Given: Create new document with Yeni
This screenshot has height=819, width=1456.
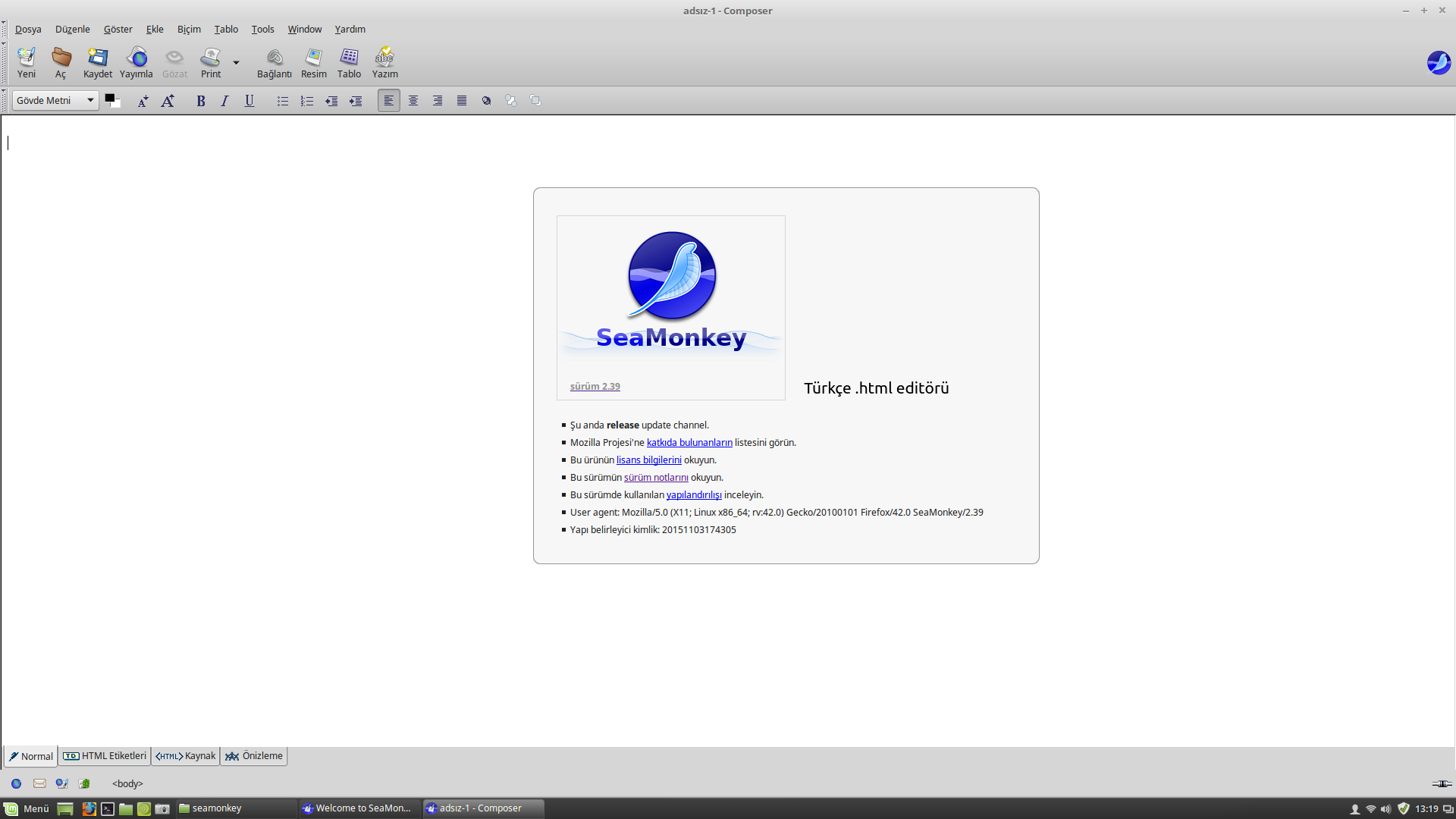Looking at the screenshot, I should click(27, 62).
